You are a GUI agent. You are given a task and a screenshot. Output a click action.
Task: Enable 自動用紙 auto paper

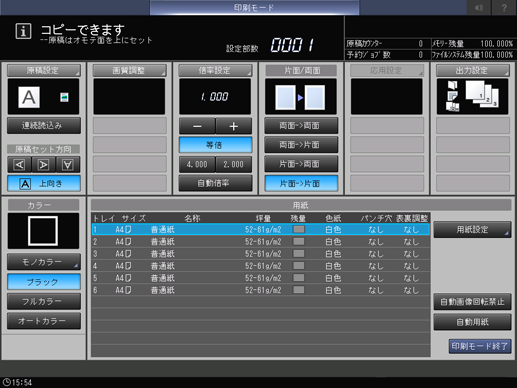(x=472, y=322)
